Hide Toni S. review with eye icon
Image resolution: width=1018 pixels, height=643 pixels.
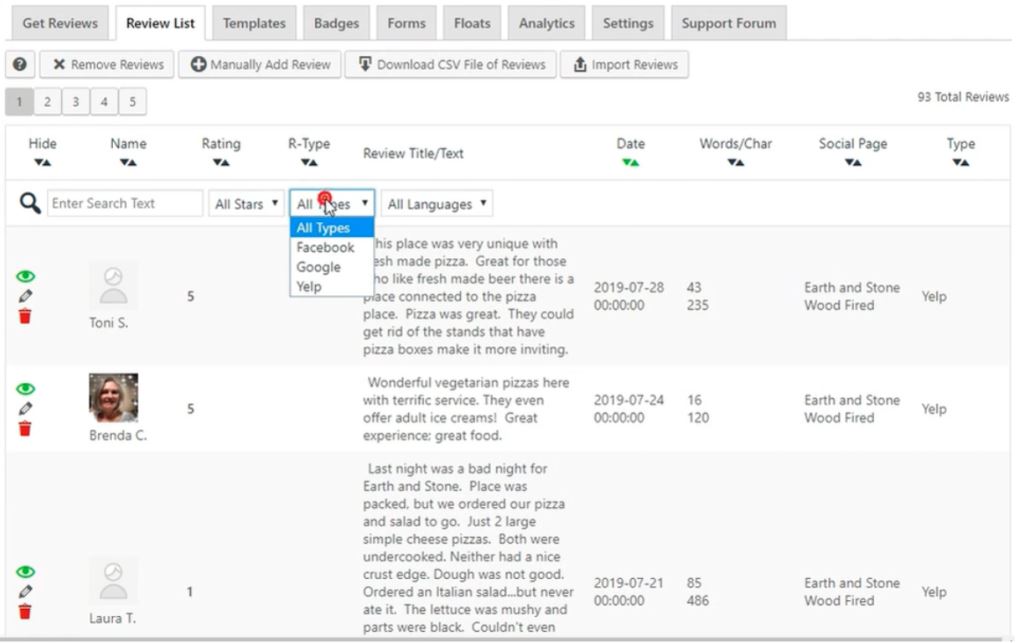coord(25,277)
